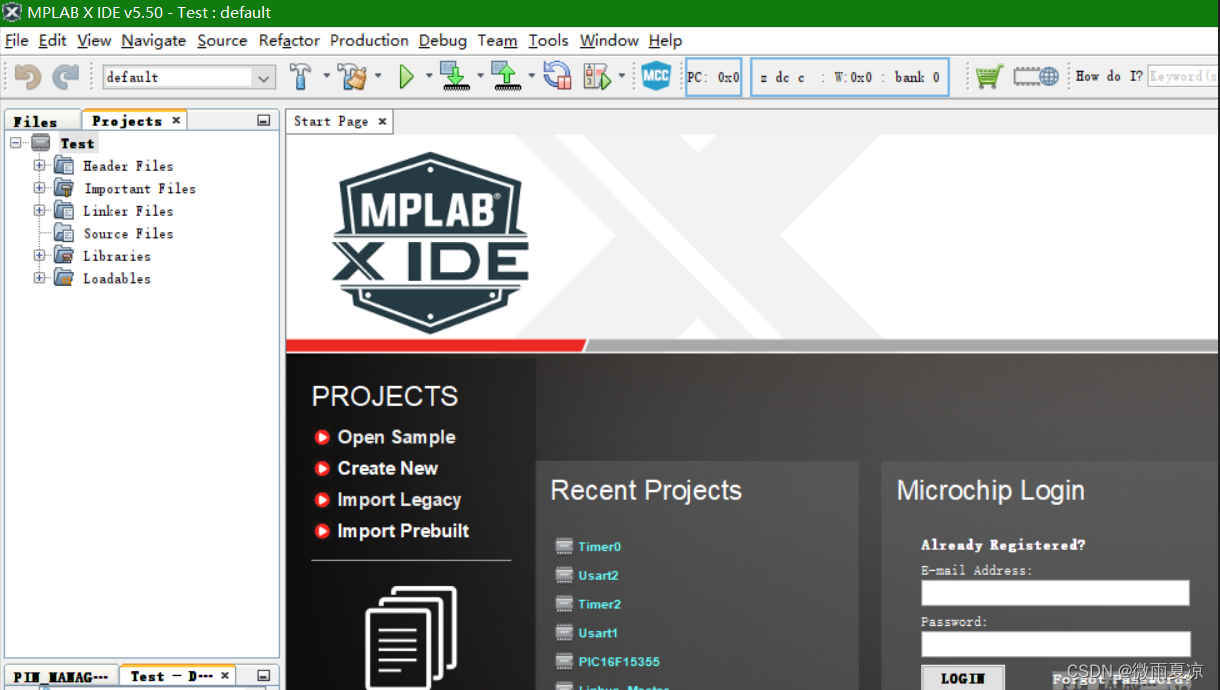Click the chip icon beside PIC16F15355
Screen dimensions: 1220x690
click(x=564, y=661)
